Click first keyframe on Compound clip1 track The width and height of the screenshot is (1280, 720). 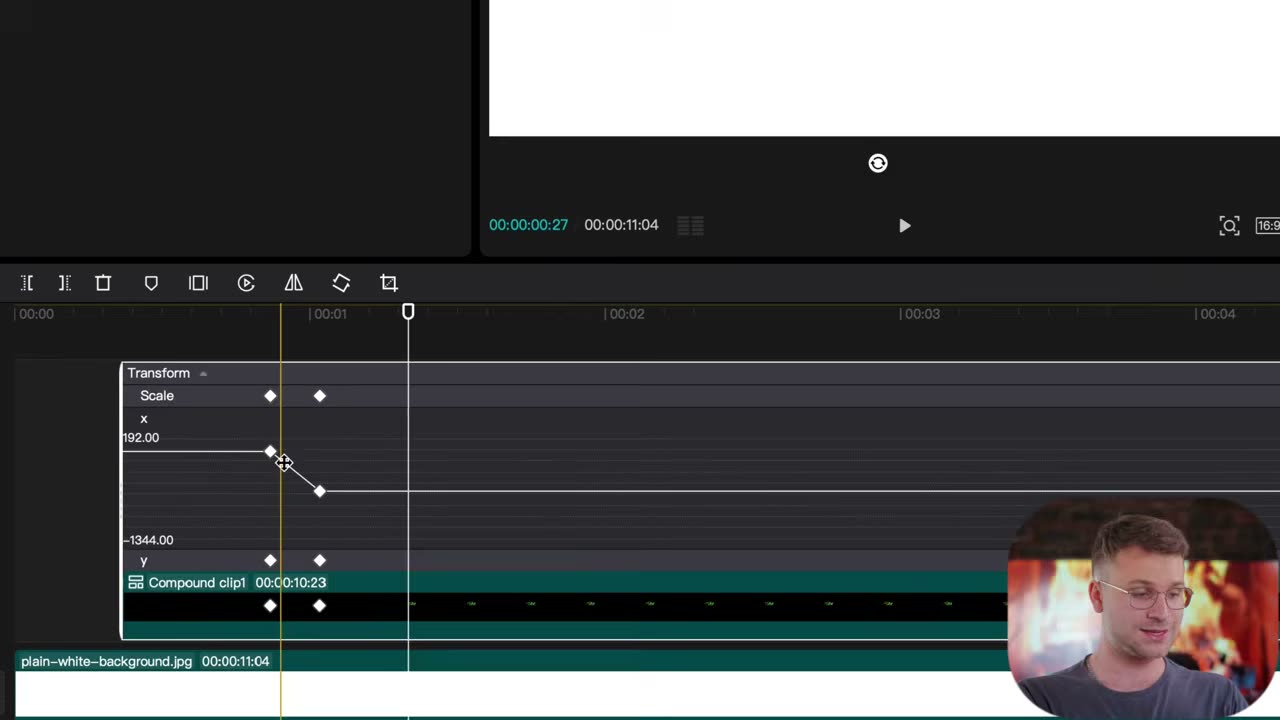[x=270, y=605]
